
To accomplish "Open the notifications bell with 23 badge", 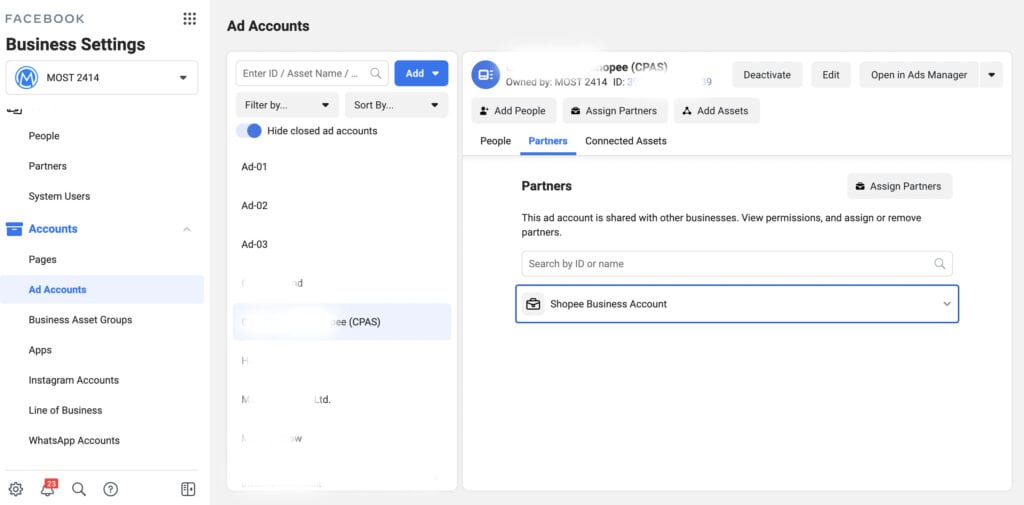I will tap(48, 489).
